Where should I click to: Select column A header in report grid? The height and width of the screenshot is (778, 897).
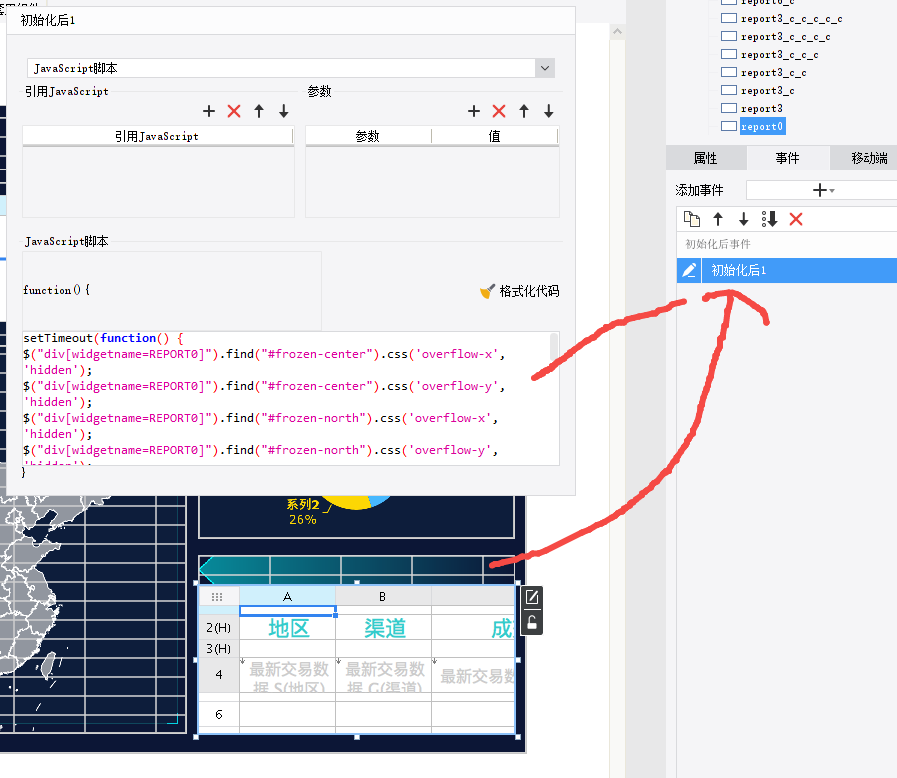(287, 597)
